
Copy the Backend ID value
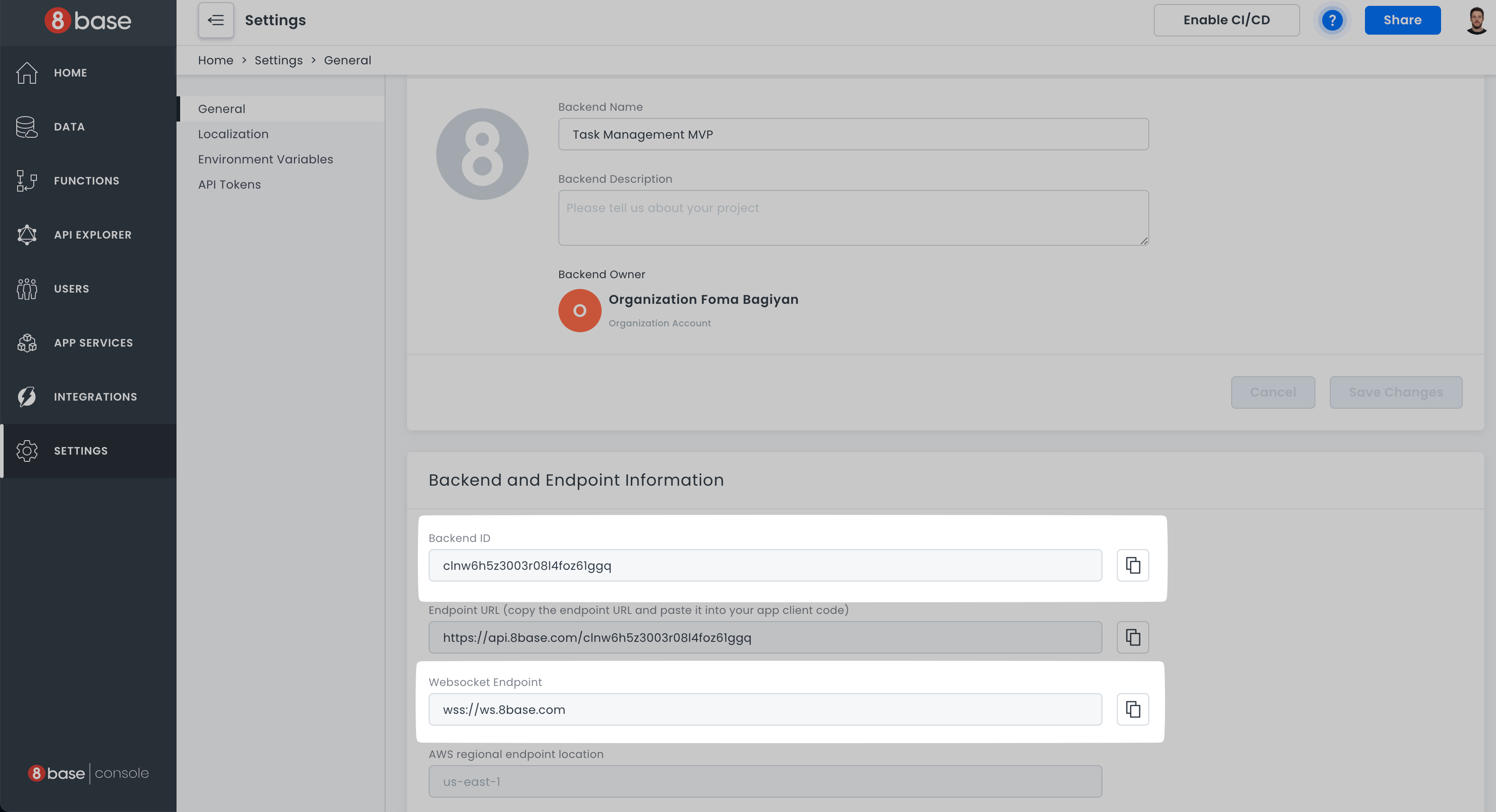click(x=1133, y=565)
